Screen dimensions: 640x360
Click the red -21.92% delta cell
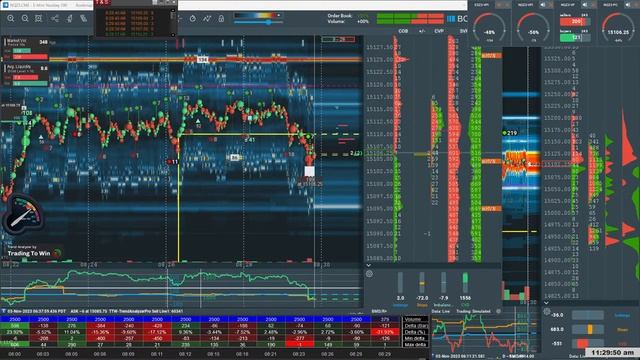click(x=385, y=332)
